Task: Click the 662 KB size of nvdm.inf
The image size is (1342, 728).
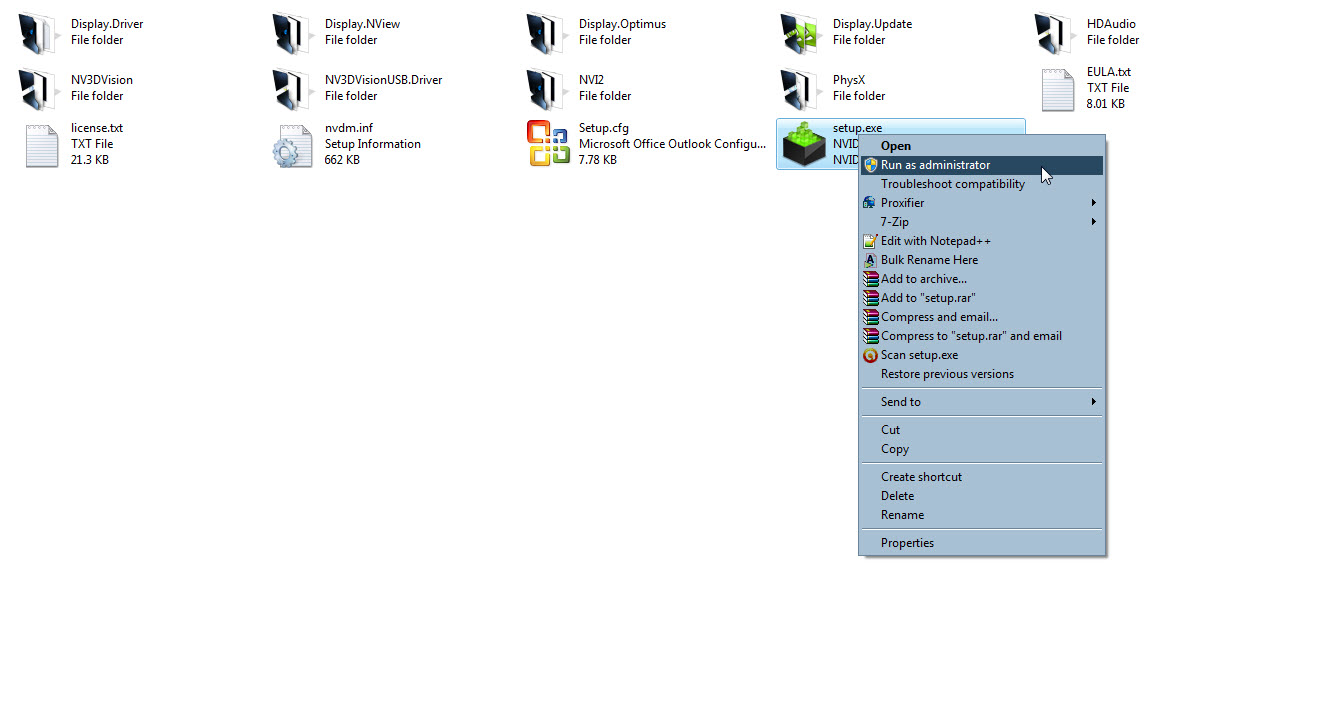Action: 342,160
